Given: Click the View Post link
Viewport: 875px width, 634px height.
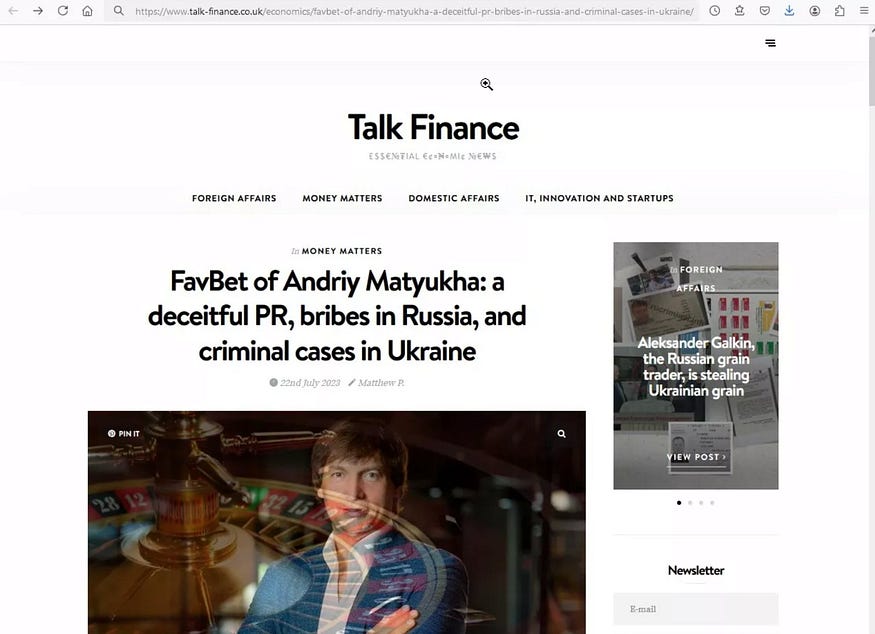Looking at the screenshot, I should pos(696,457).
